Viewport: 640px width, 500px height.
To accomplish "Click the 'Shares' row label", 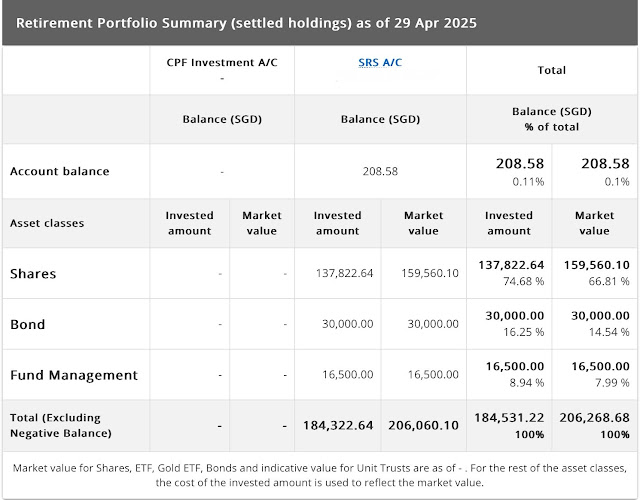I will click(33, 273).
